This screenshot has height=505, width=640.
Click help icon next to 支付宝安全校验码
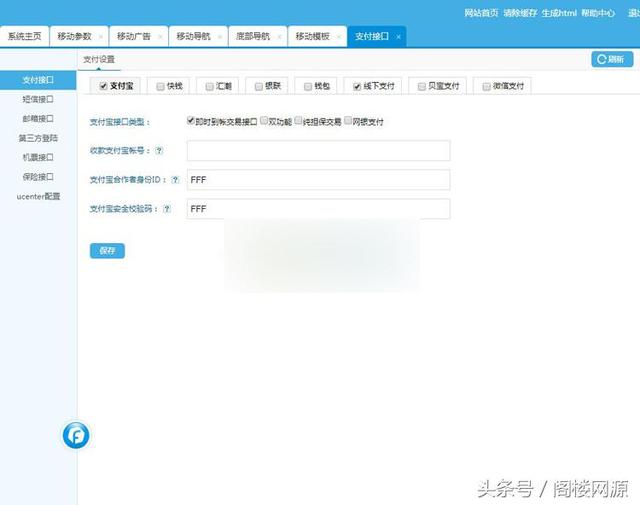coord(167,209)
